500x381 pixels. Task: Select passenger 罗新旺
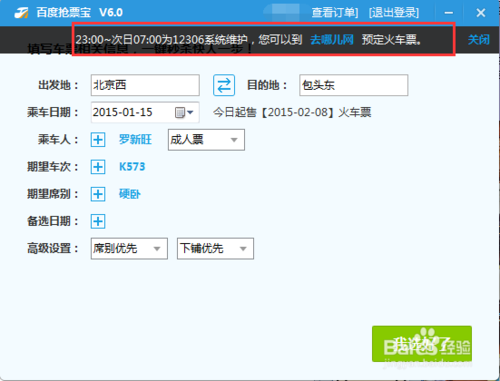coord(135,139)
